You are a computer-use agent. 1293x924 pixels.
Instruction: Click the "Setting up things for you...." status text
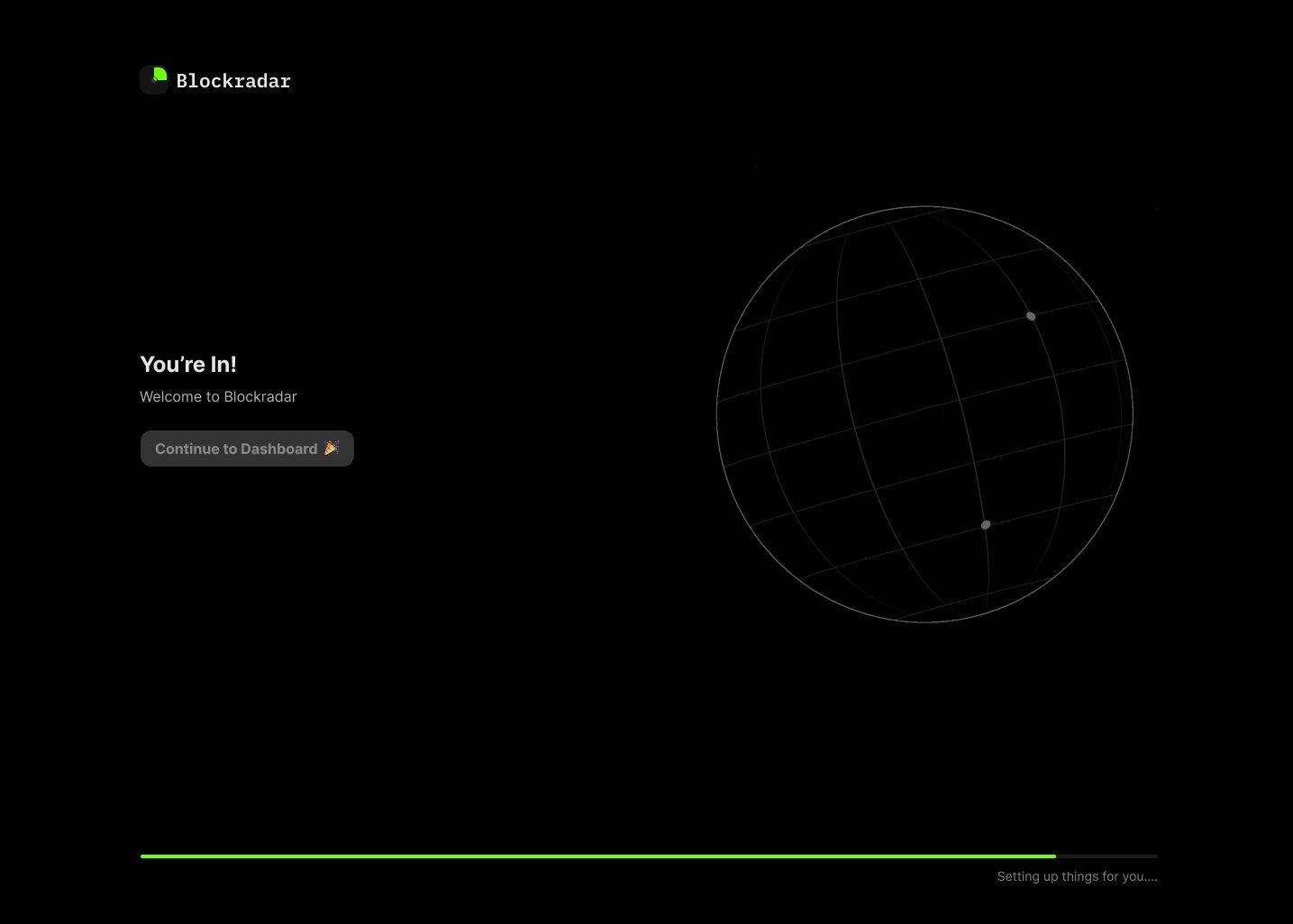(x=1077, y=876)
